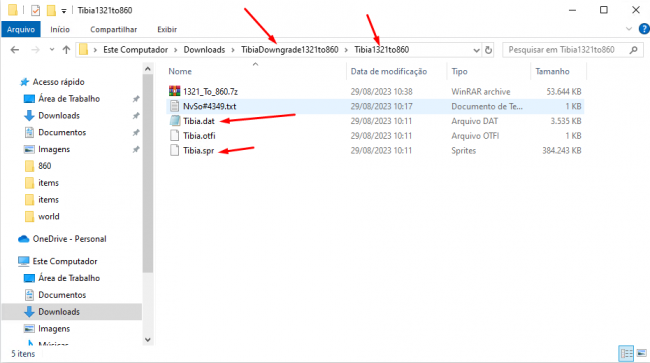Click the navigation pane scrollbar thumb

(x=148, y=173)
